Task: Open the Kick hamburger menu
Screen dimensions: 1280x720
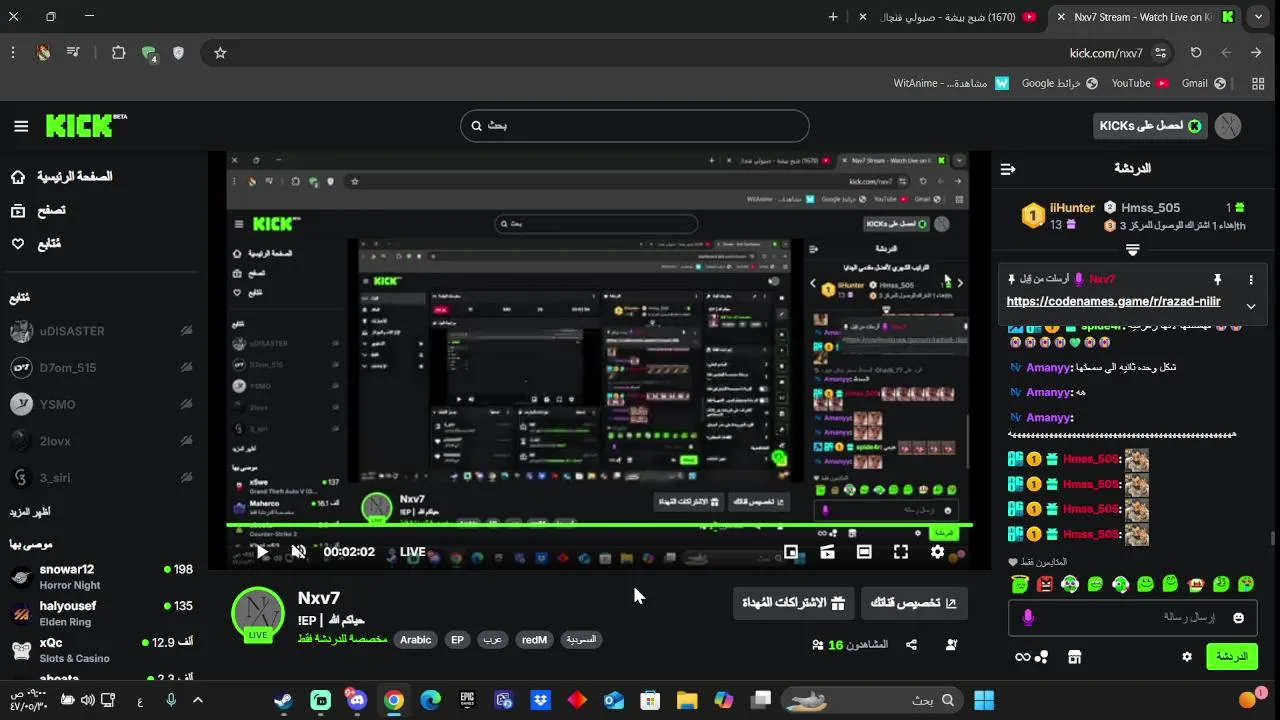Action: 21,126
